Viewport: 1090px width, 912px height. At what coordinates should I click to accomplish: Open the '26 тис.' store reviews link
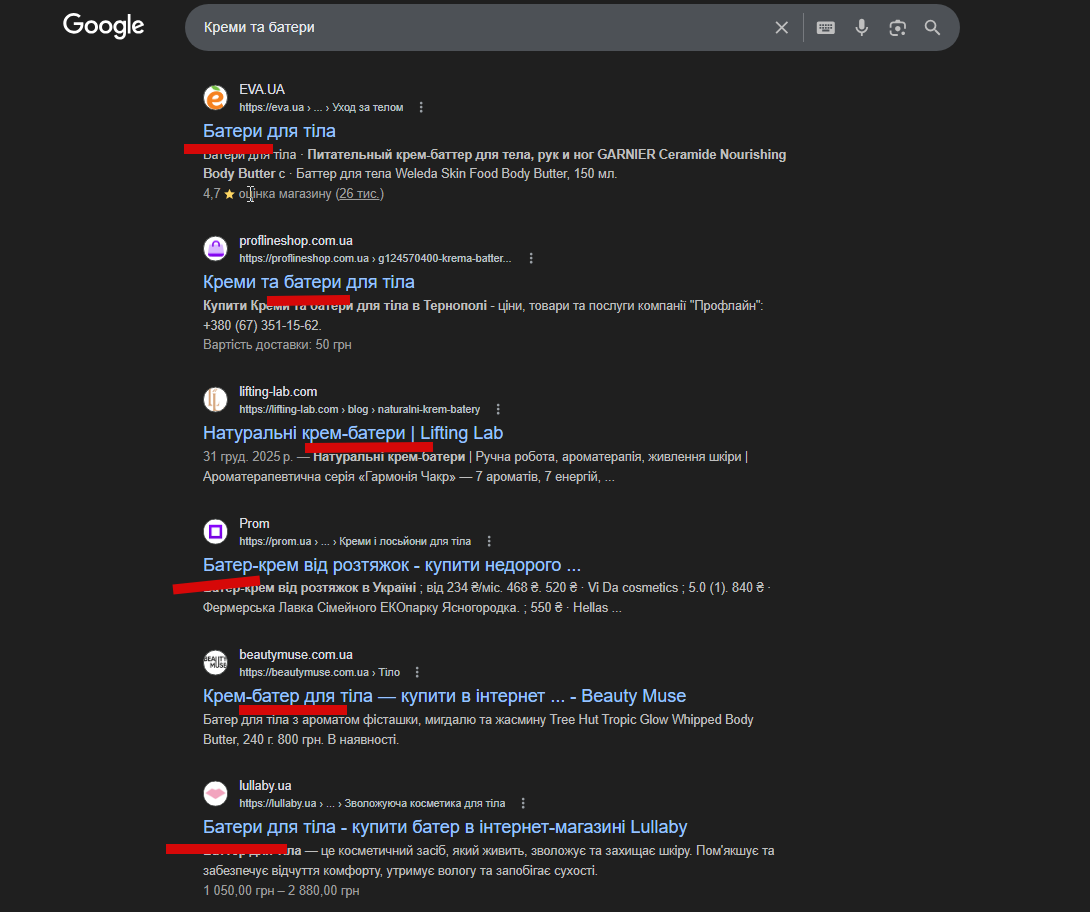click(359, 194)
